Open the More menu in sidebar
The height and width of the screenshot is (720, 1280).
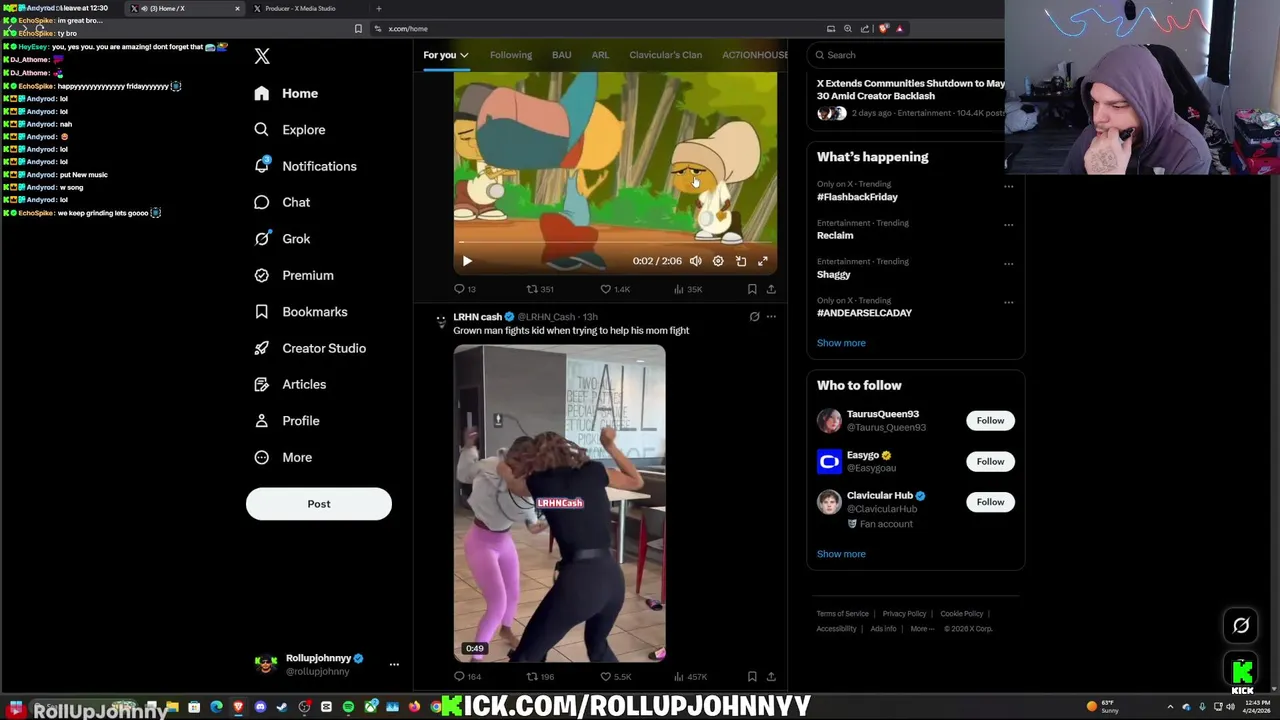tap(283, 457)
